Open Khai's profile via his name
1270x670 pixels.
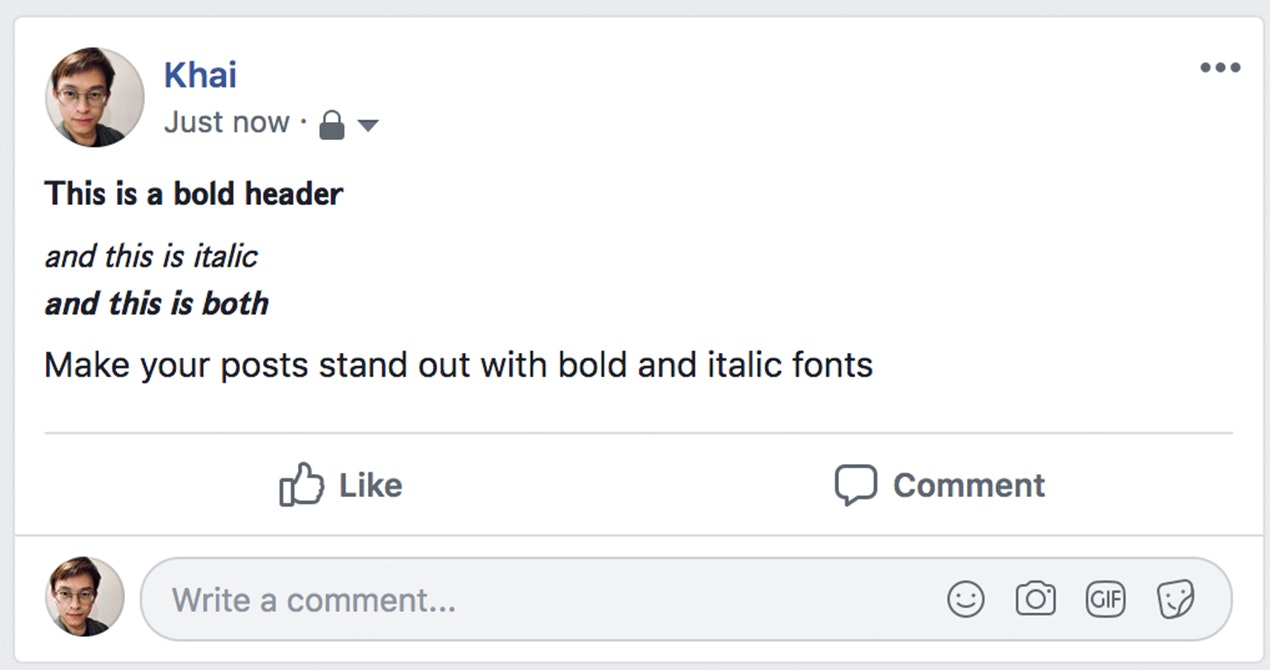click(x=199, y=74)
